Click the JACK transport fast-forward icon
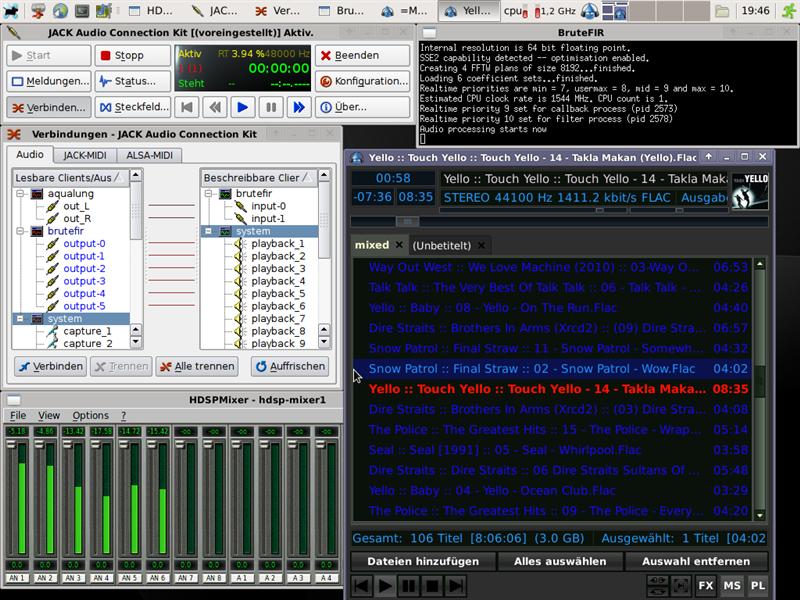The height and width of the screenshot is (600, 800). click(297, 106)
